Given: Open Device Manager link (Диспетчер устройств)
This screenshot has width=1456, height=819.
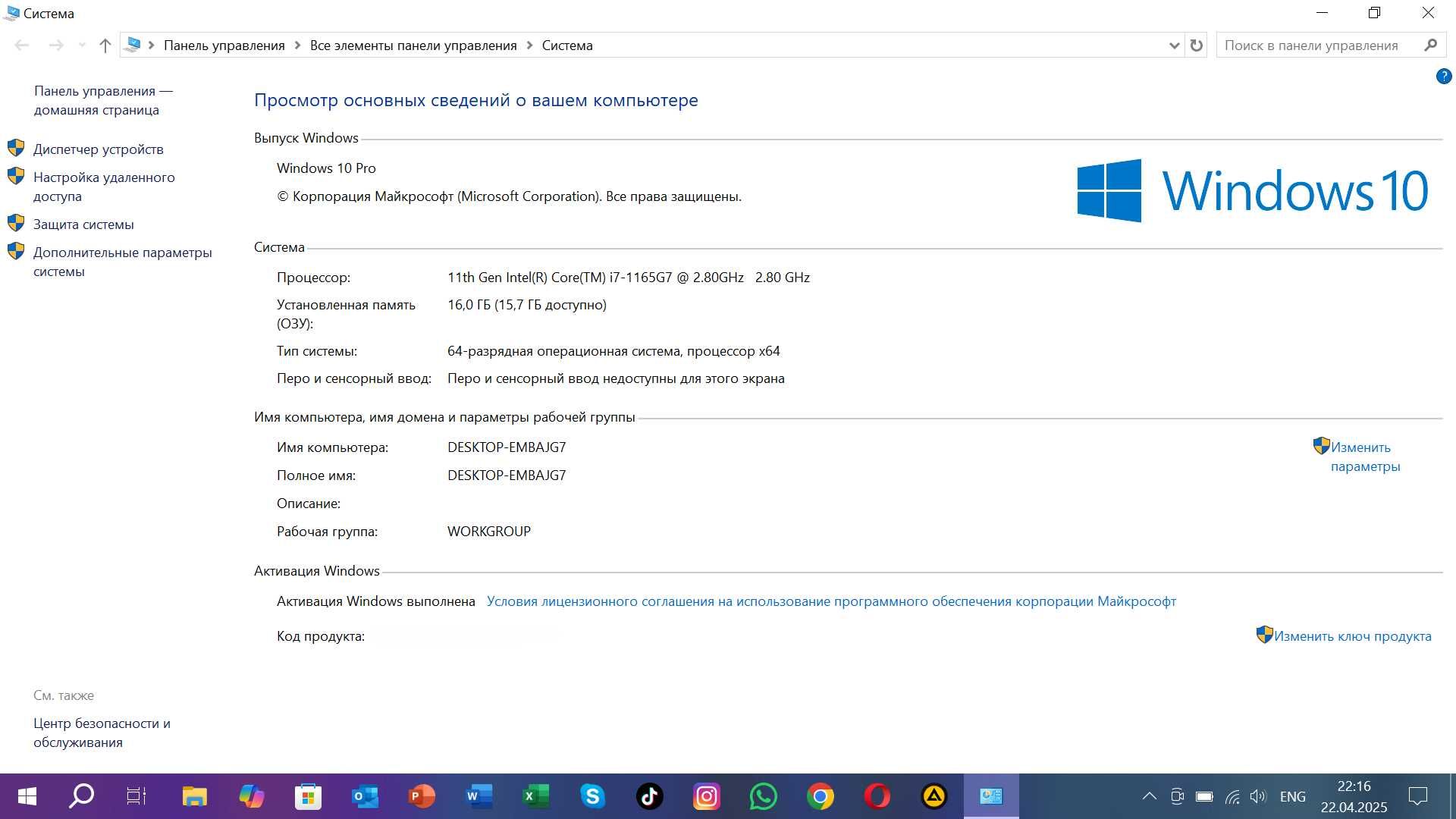Looking at the screenshot, I should point(99,149).
